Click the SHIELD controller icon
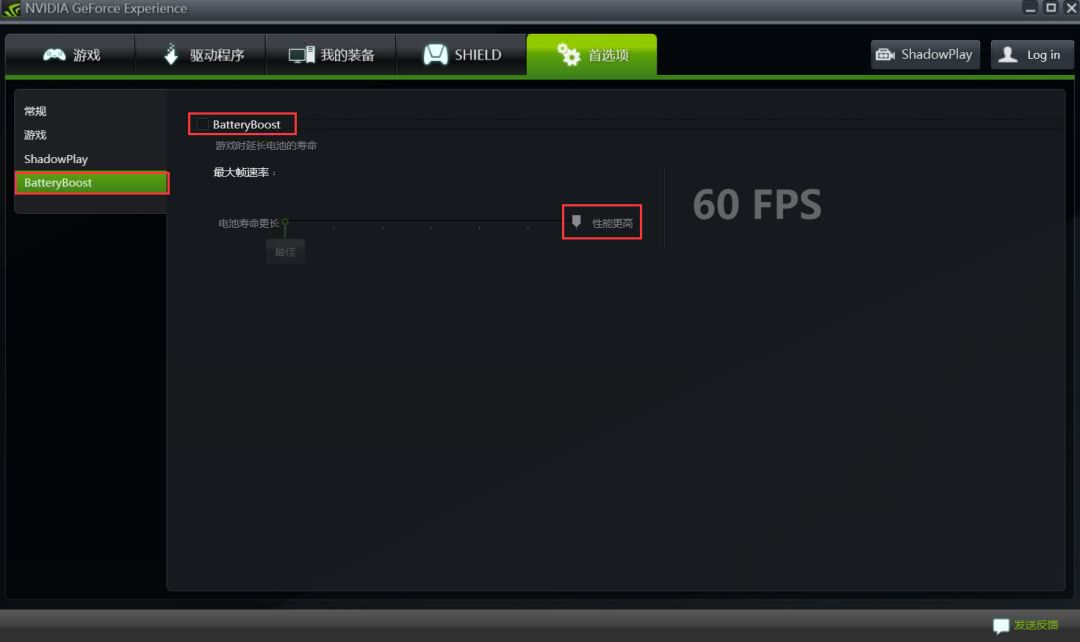Screen dimensions: 1080x642 click(435, 54)
